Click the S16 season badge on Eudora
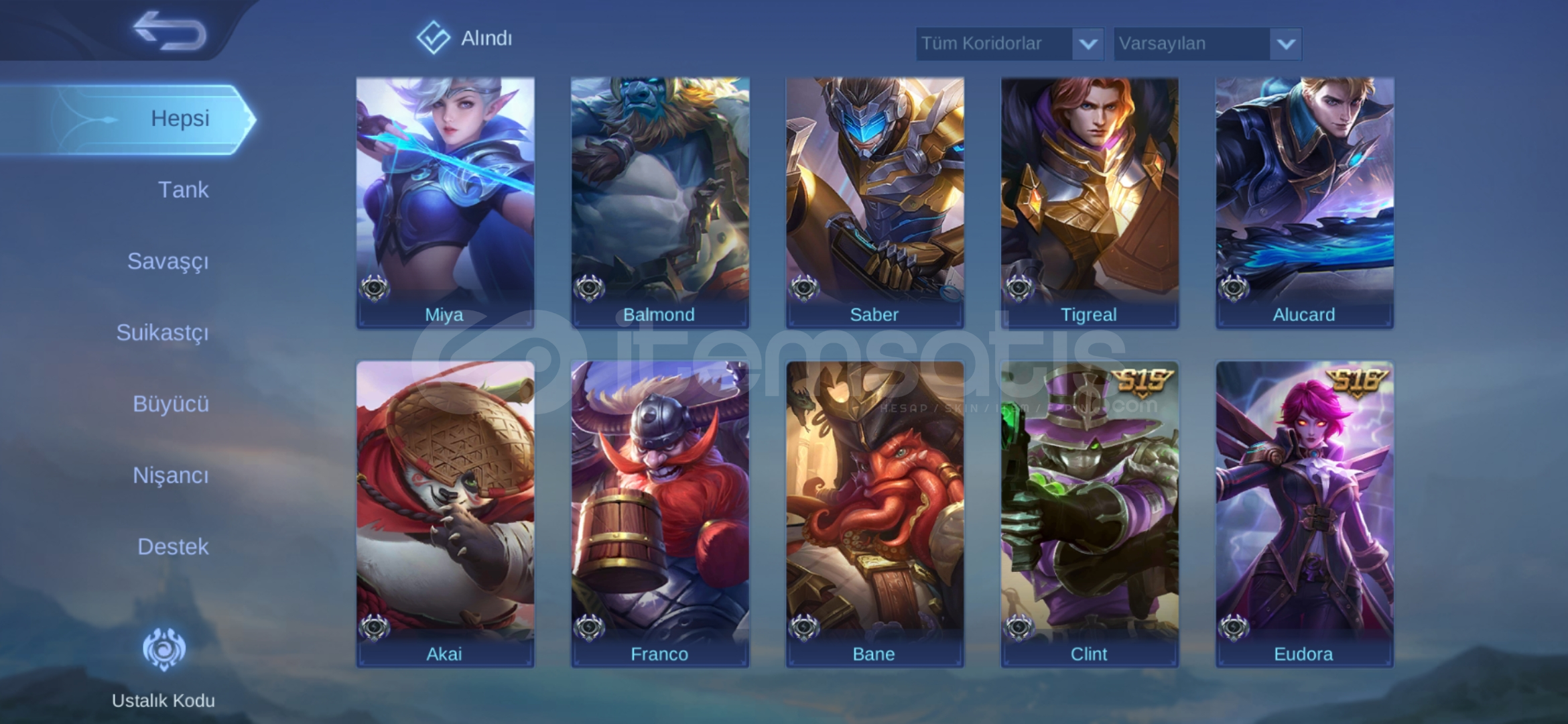 [1358, 382]
